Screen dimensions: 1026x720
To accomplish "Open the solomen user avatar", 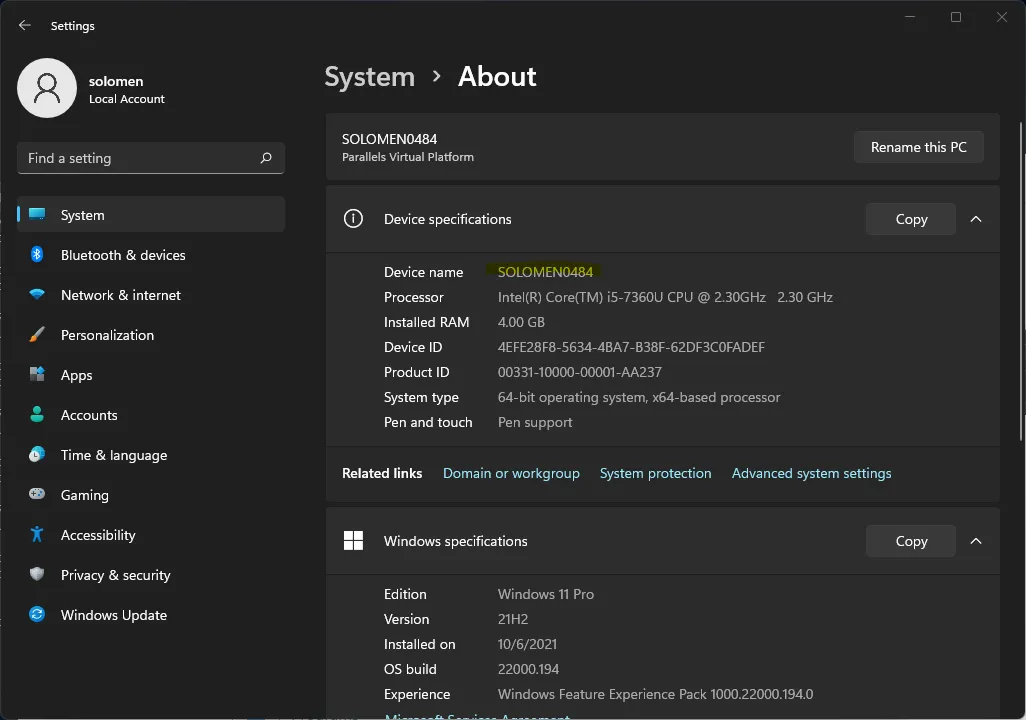I will (x=47, y=88).
